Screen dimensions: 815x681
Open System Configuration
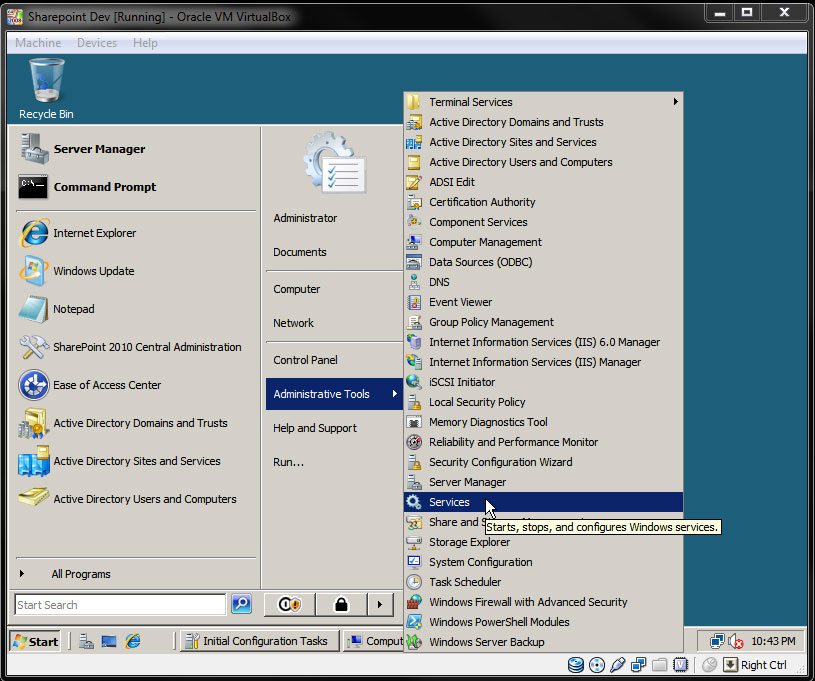click(543, 562)
